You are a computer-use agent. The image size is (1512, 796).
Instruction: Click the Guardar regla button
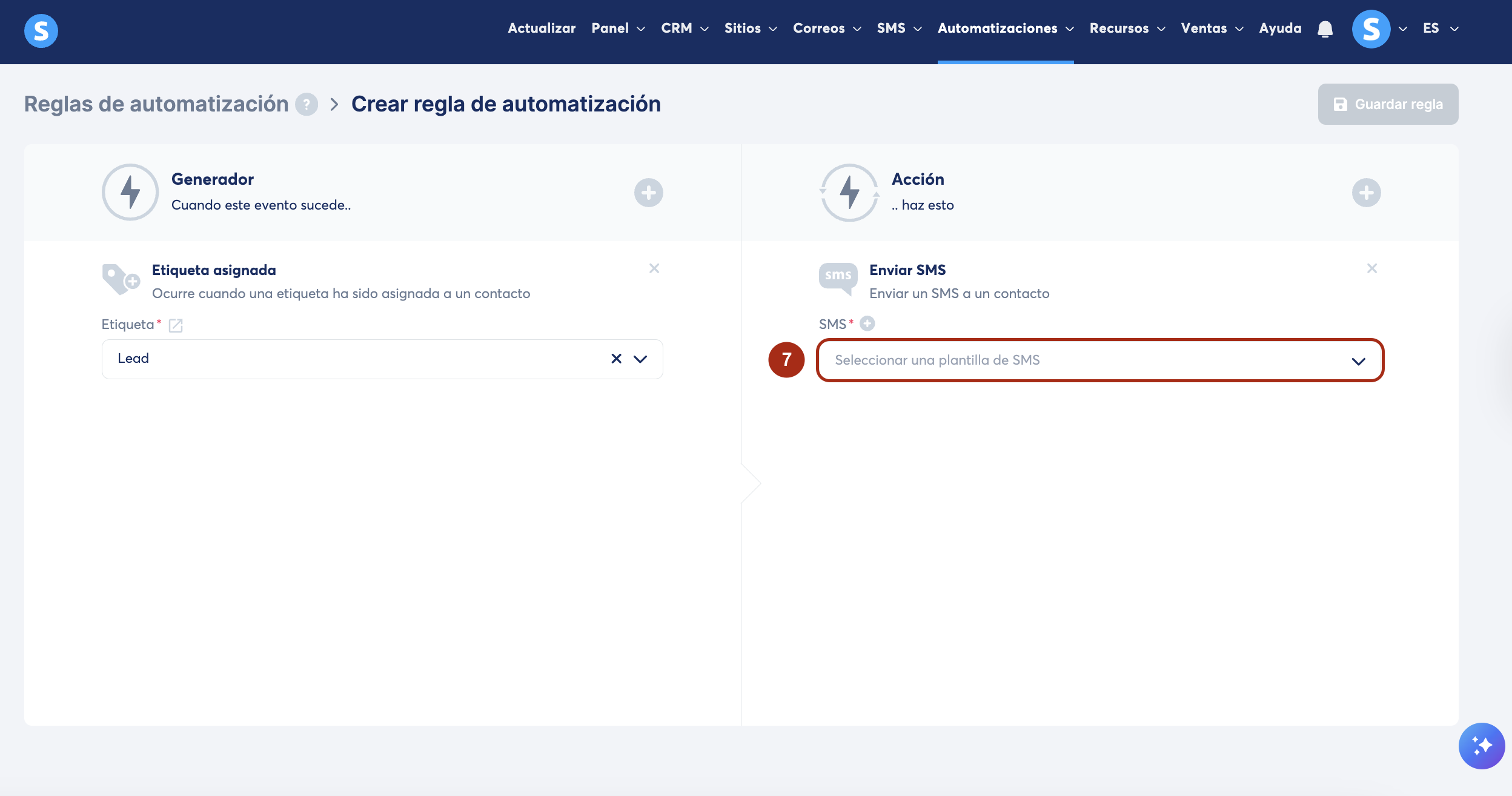coord(1387,104)
